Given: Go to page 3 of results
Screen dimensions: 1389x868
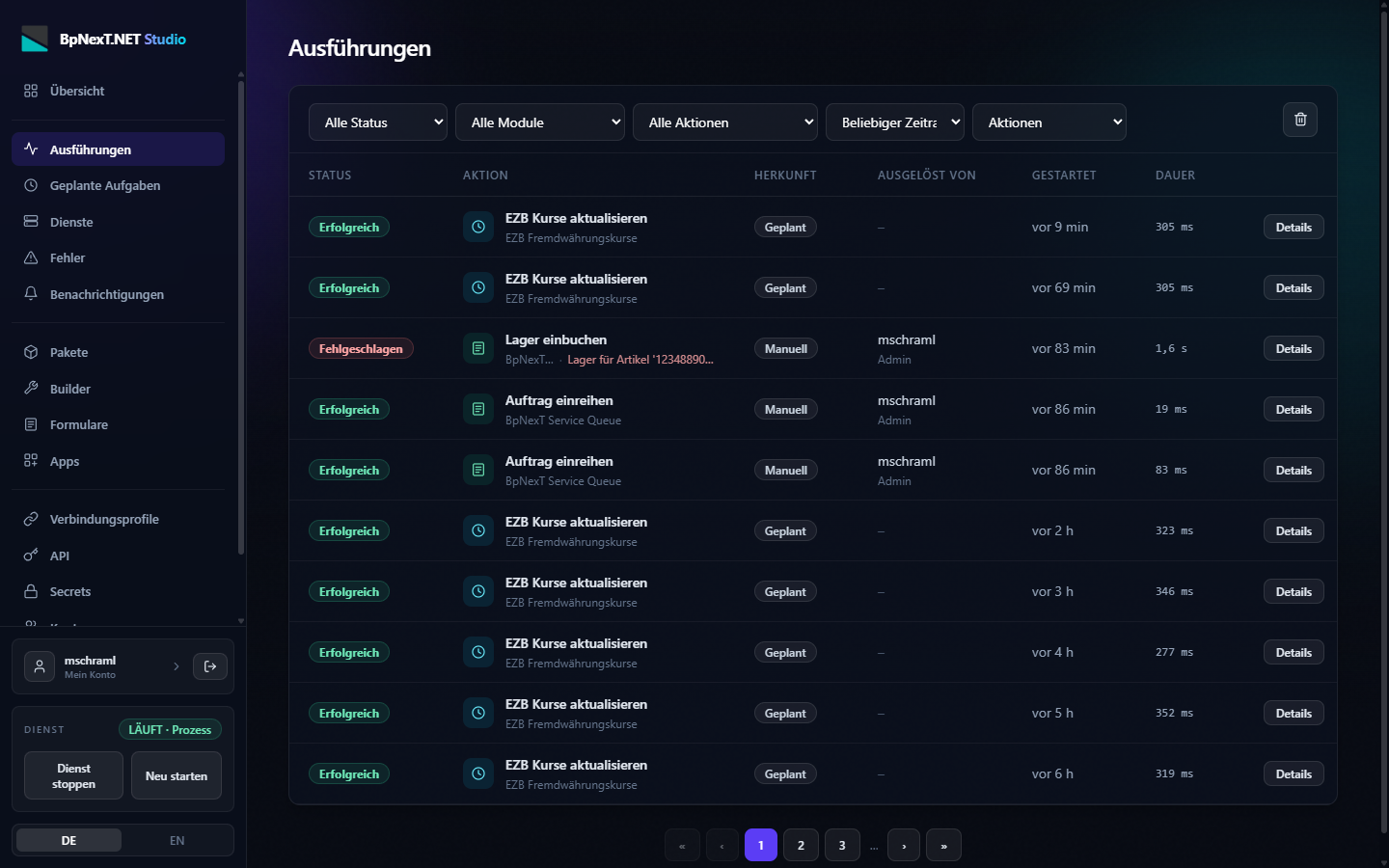Looking at the screenshot, I should click(842, 845).
